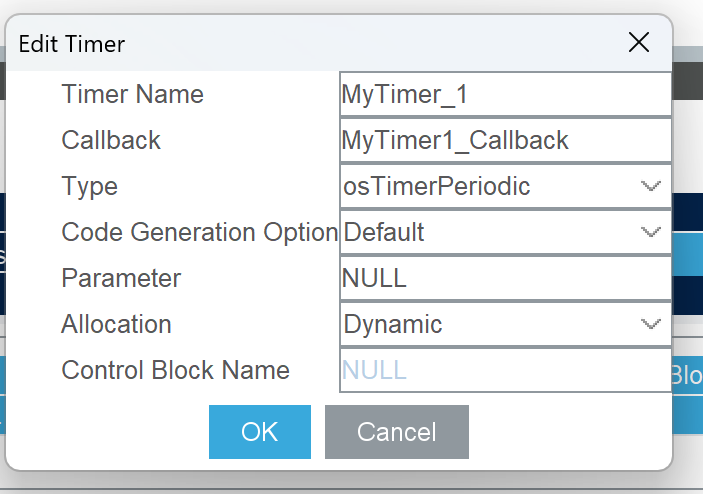This screenshot has width=703, height=494.
Task: Expand the Type dropdown arrow
Action: [651, 186]
